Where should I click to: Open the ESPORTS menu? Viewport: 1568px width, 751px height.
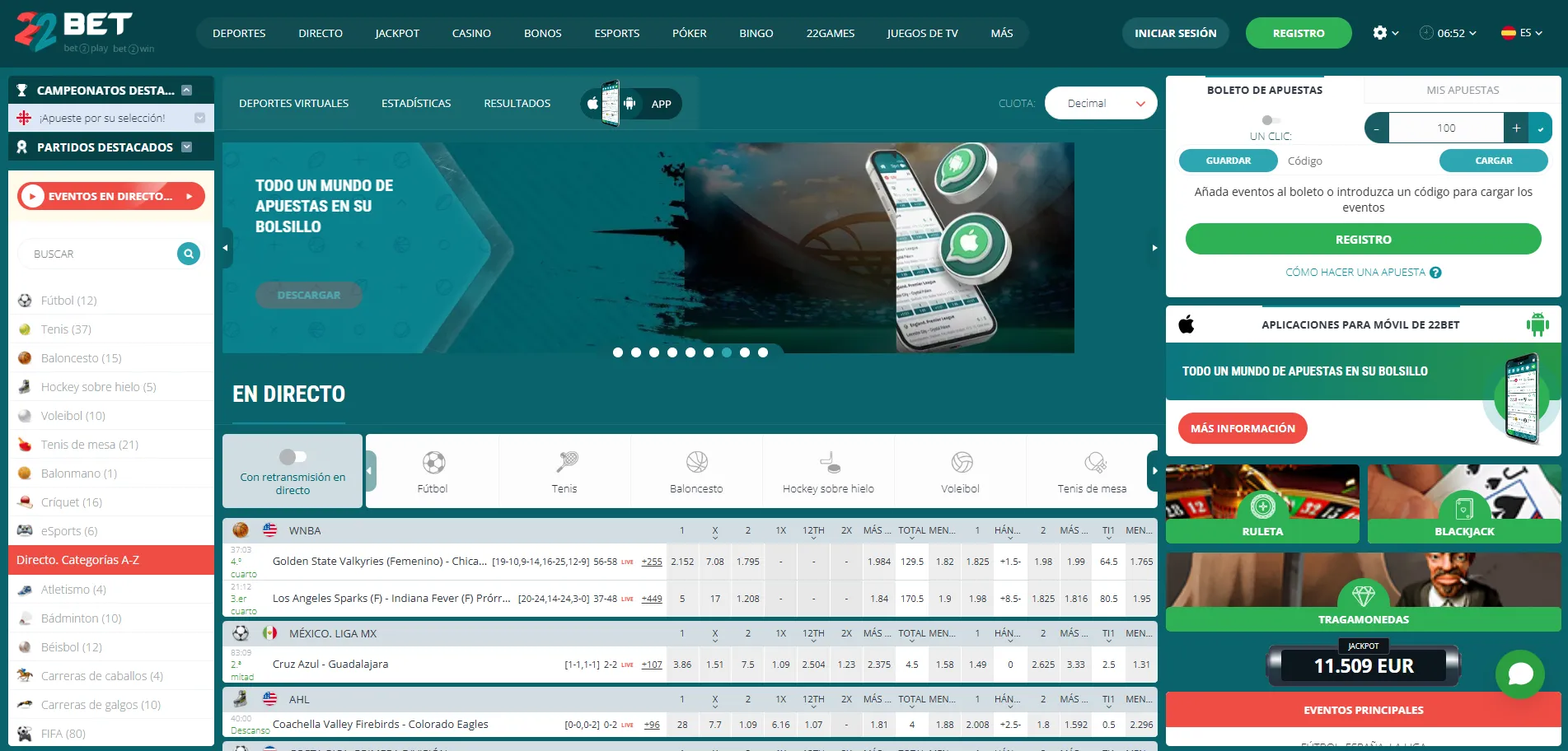617,33
